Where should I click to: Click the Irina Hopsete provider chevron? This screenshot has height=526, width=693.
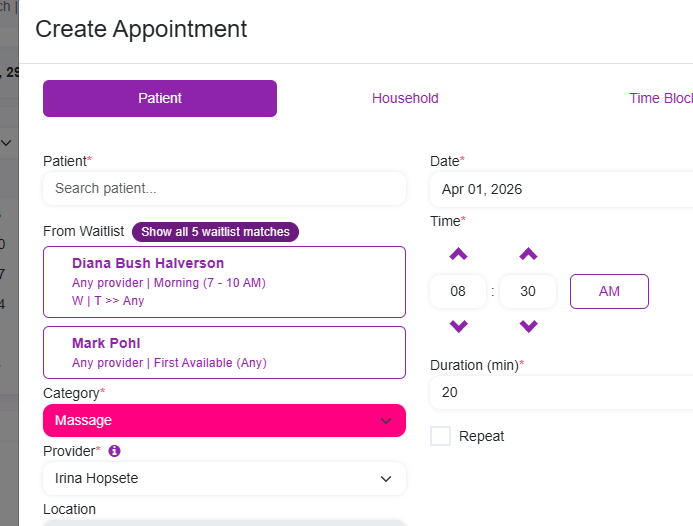click(x=387, y=479)
